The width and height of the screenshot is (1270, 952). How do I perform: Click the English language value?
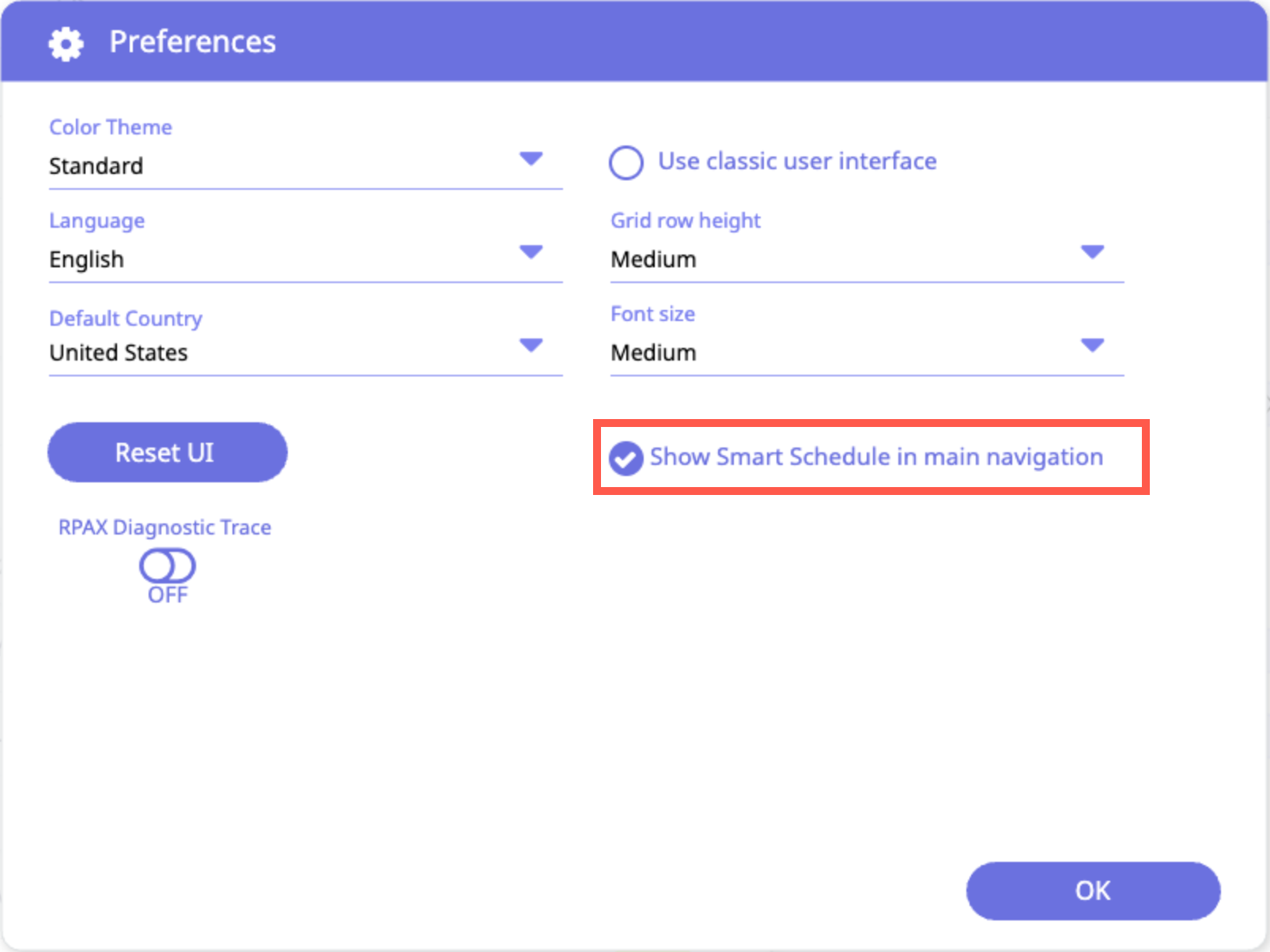[x=87, y=259]
